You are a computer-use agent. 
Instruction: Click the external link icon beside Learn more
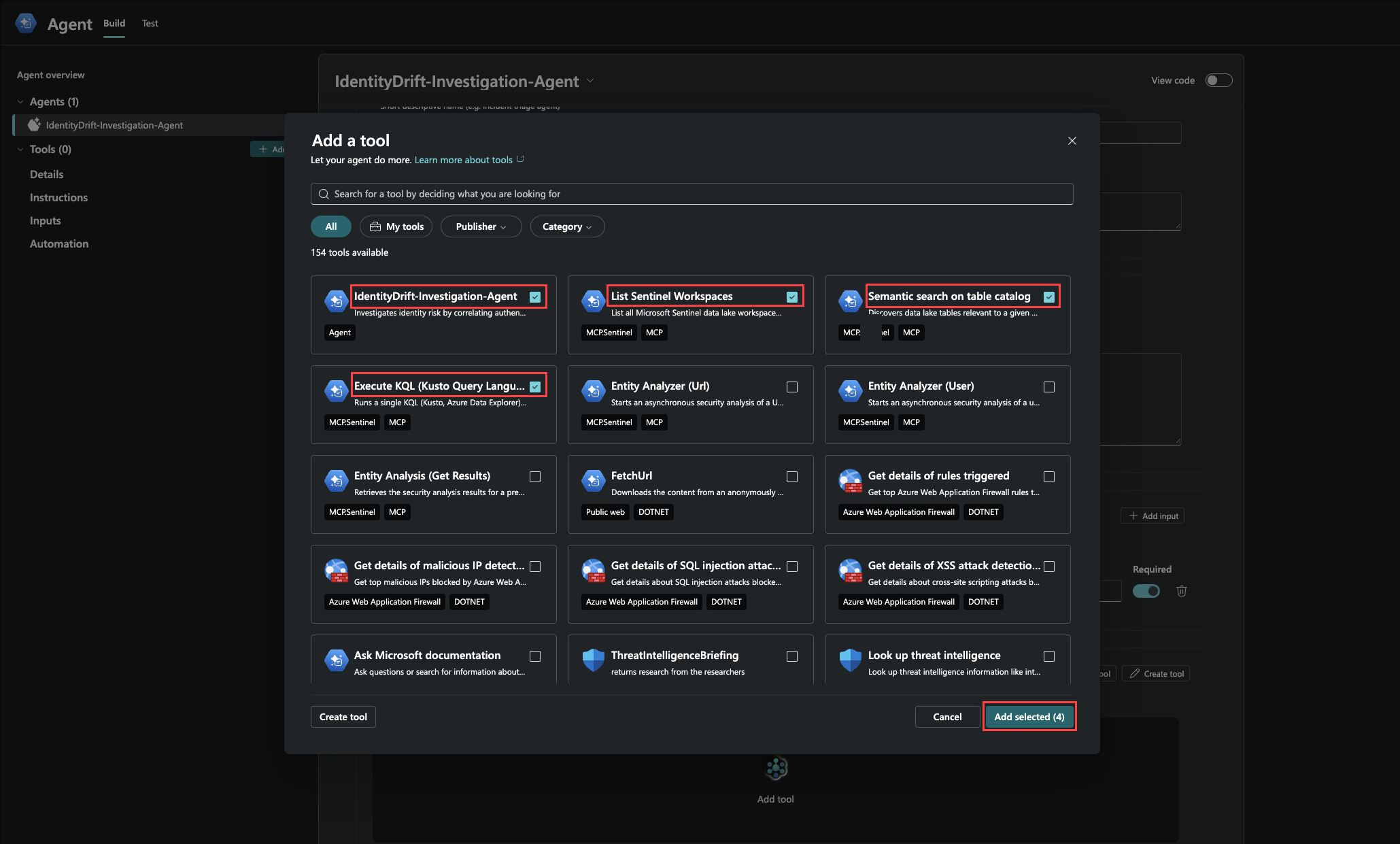click(x=520, y=159)
